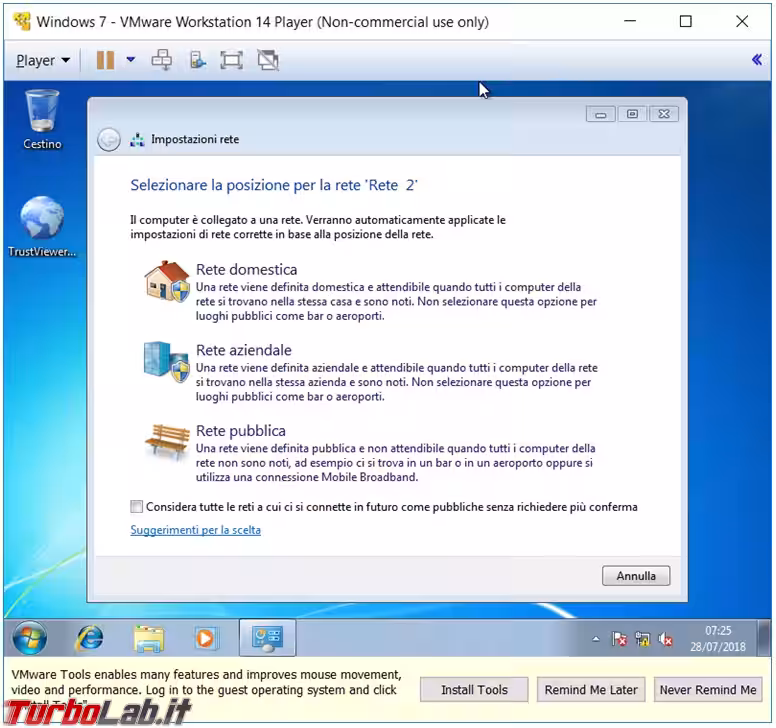Click Install Tools in VMware banner
776x728 pixels.
tap(475, 690)
